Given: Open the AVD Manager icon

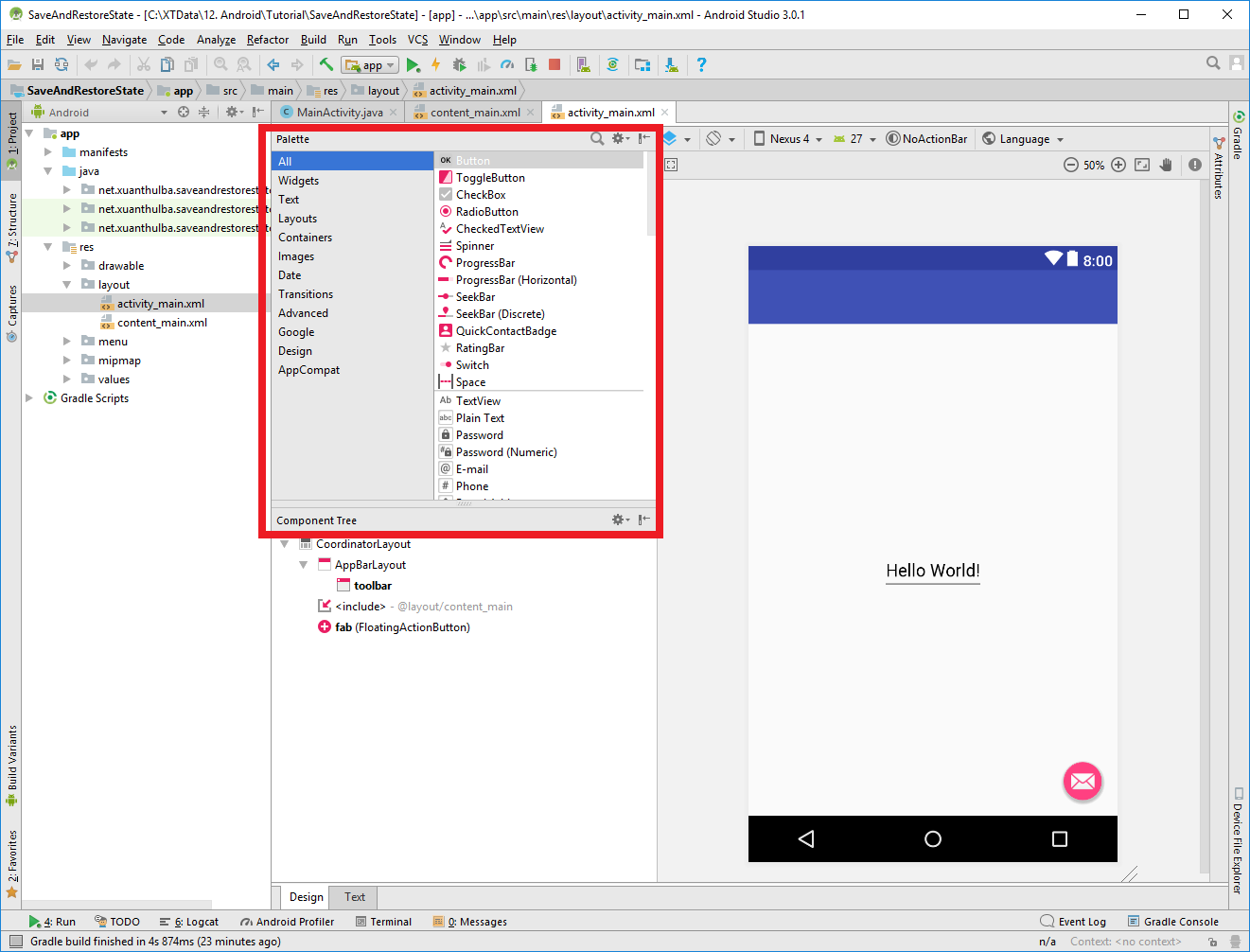Looking at the screenshot, I should point(584,64).
